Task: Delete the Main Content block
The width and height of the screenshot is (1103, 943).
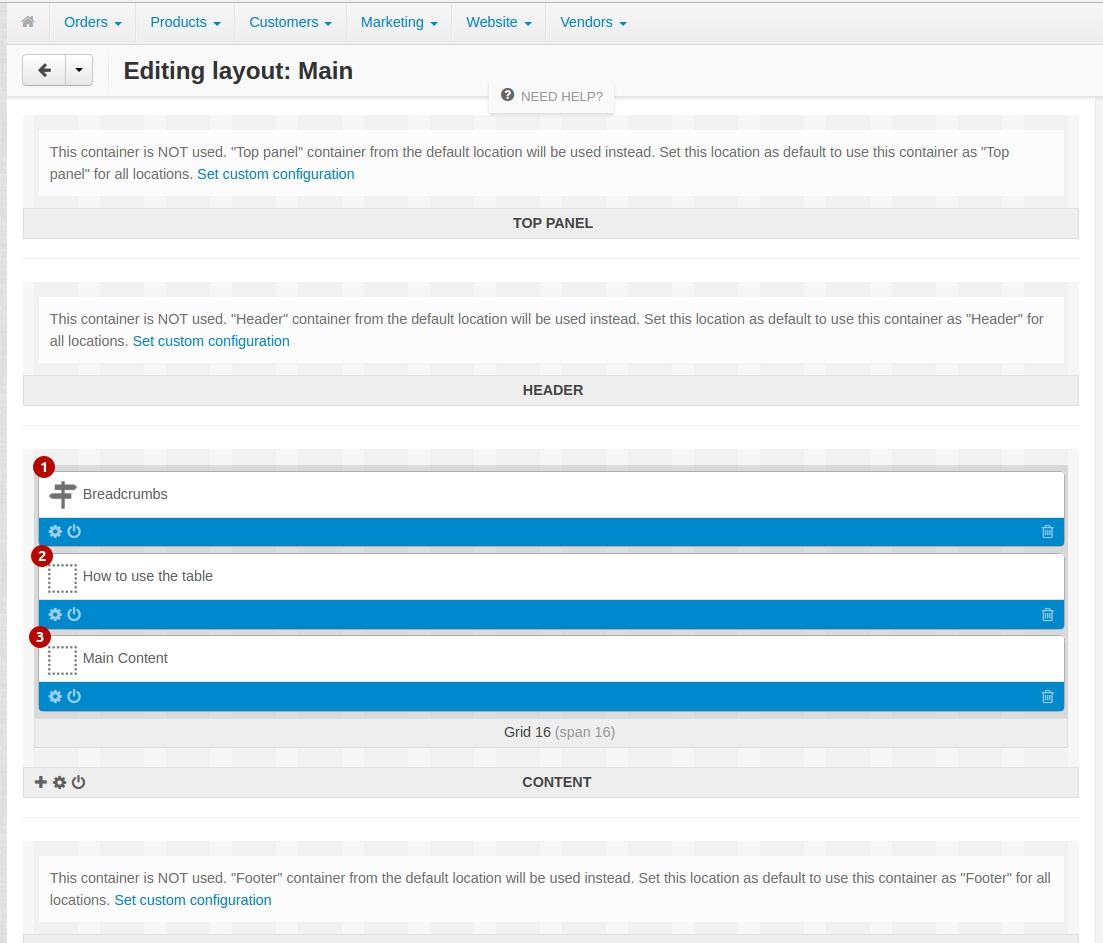Action: point(1047,696)
